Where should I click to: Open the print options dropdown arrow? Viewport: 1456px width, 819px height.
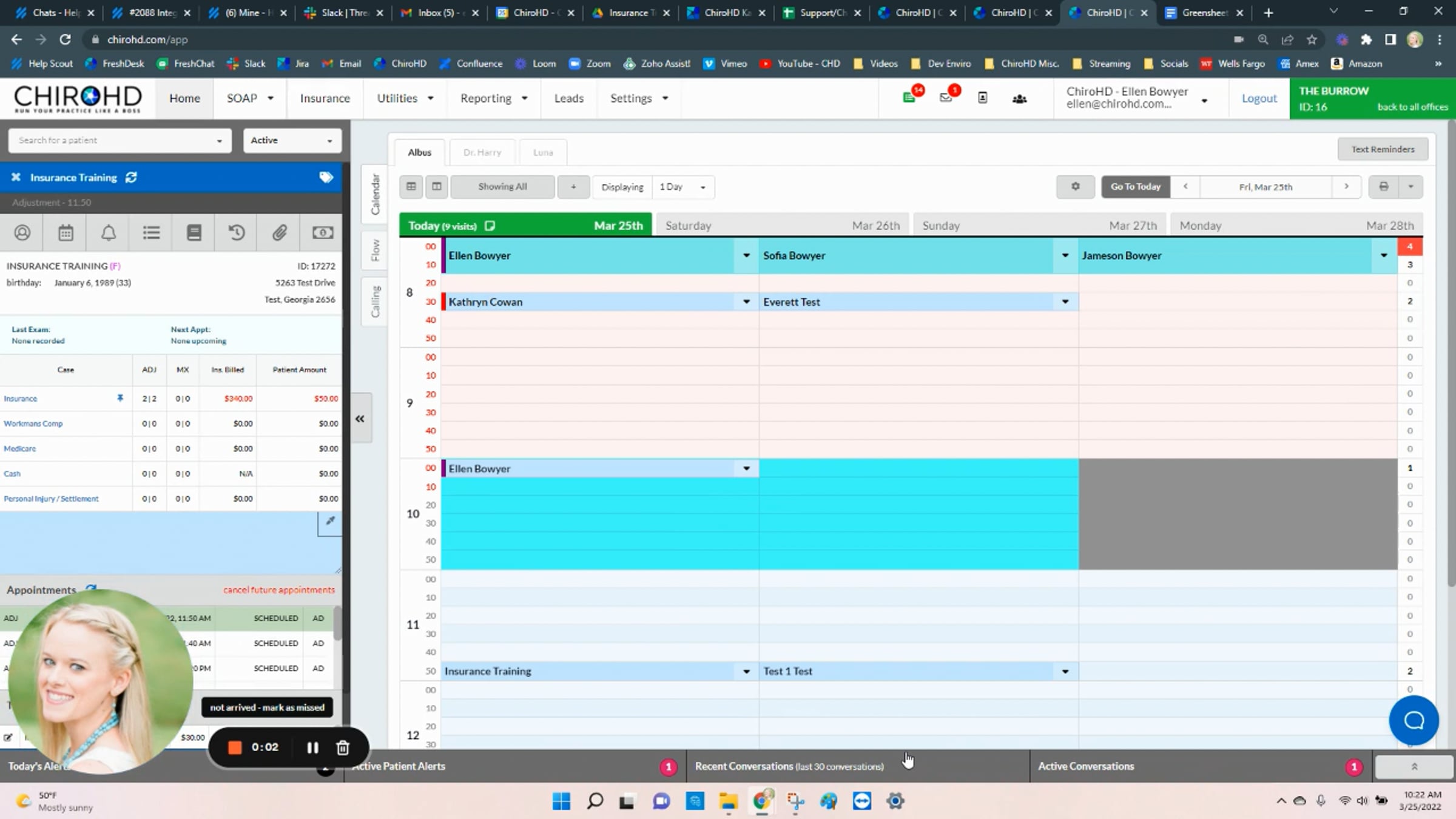point(1410,187)
